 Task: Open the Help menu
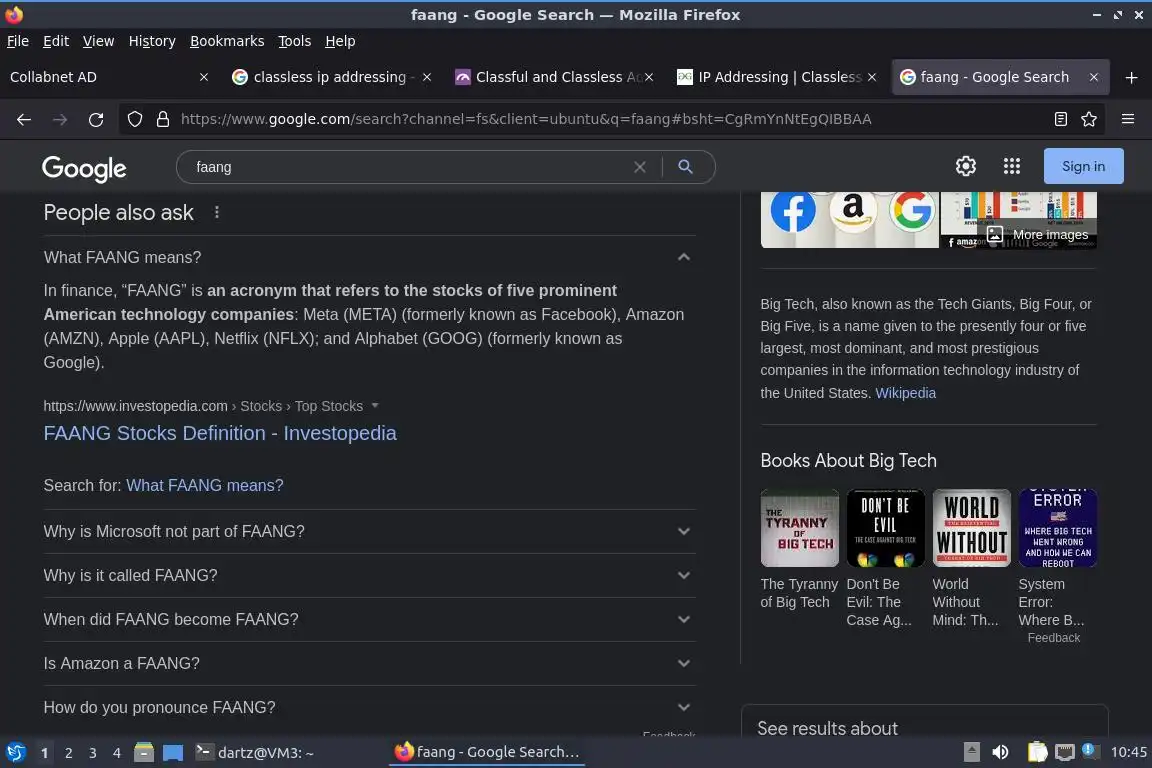coord(340,41)
